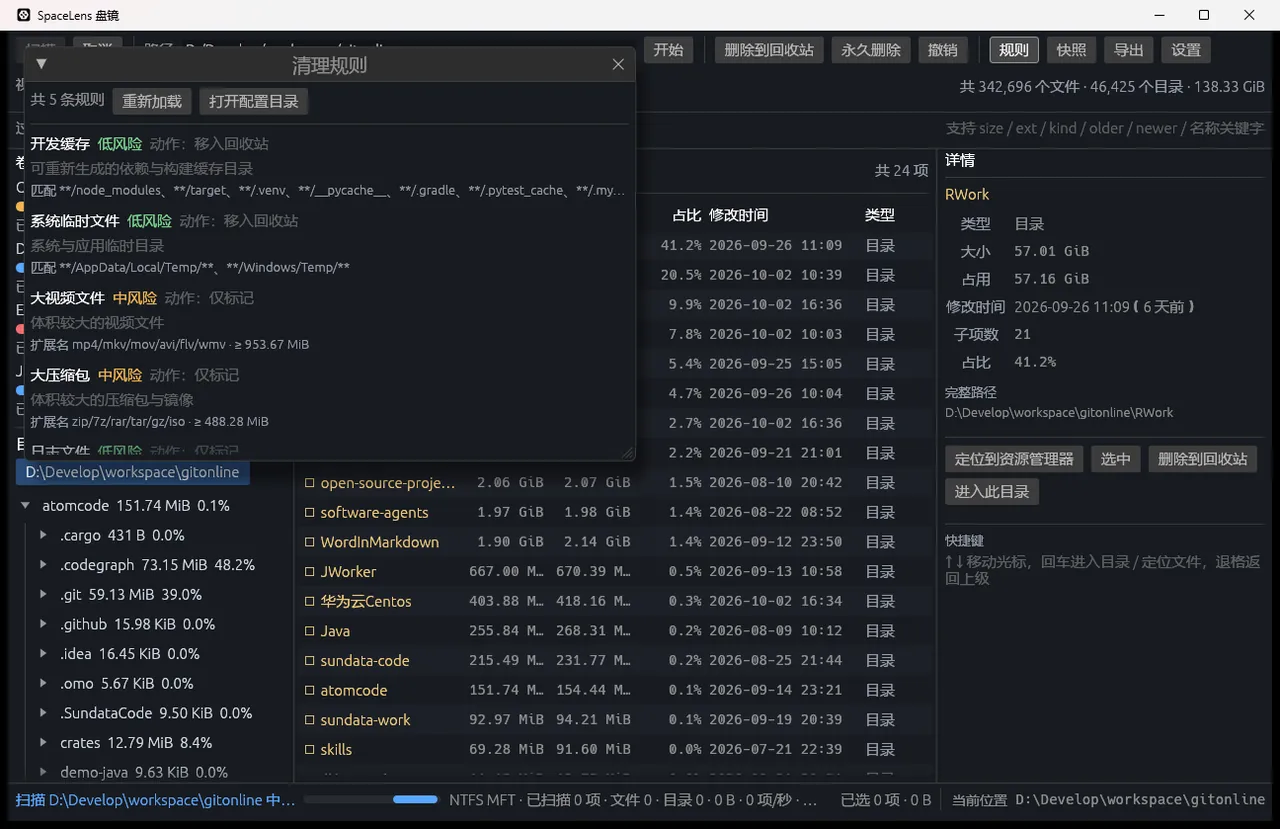Screen dimensions: 1280x829
Task: Open the 快照 snapshot view
Action: (1072, 50)
